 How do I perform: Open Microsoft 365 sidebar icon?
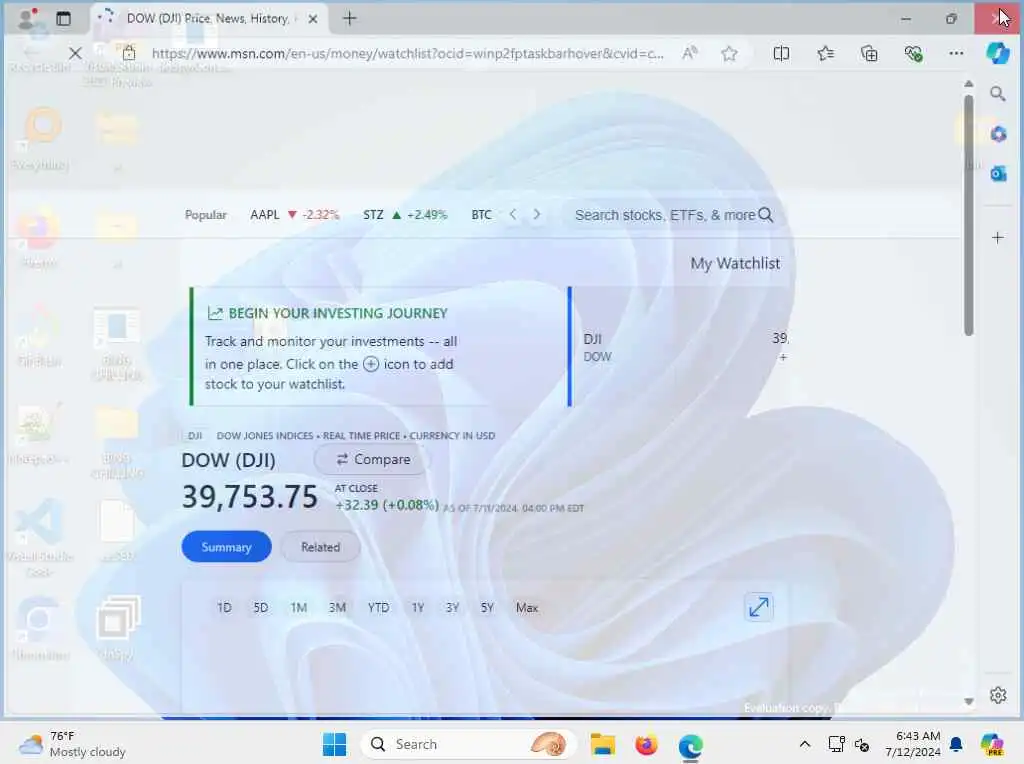pos(998,134)
